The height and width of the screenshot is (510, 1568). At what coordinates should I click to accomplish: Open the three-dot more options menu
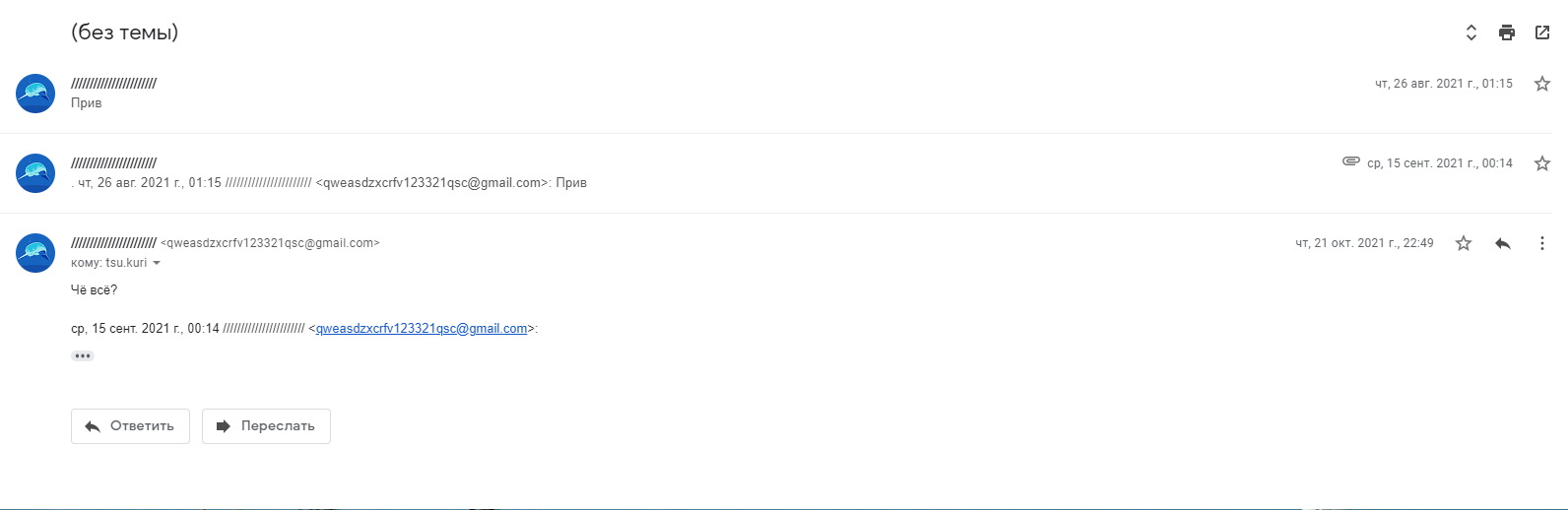pyautogui.click(x=1542, y=243)
